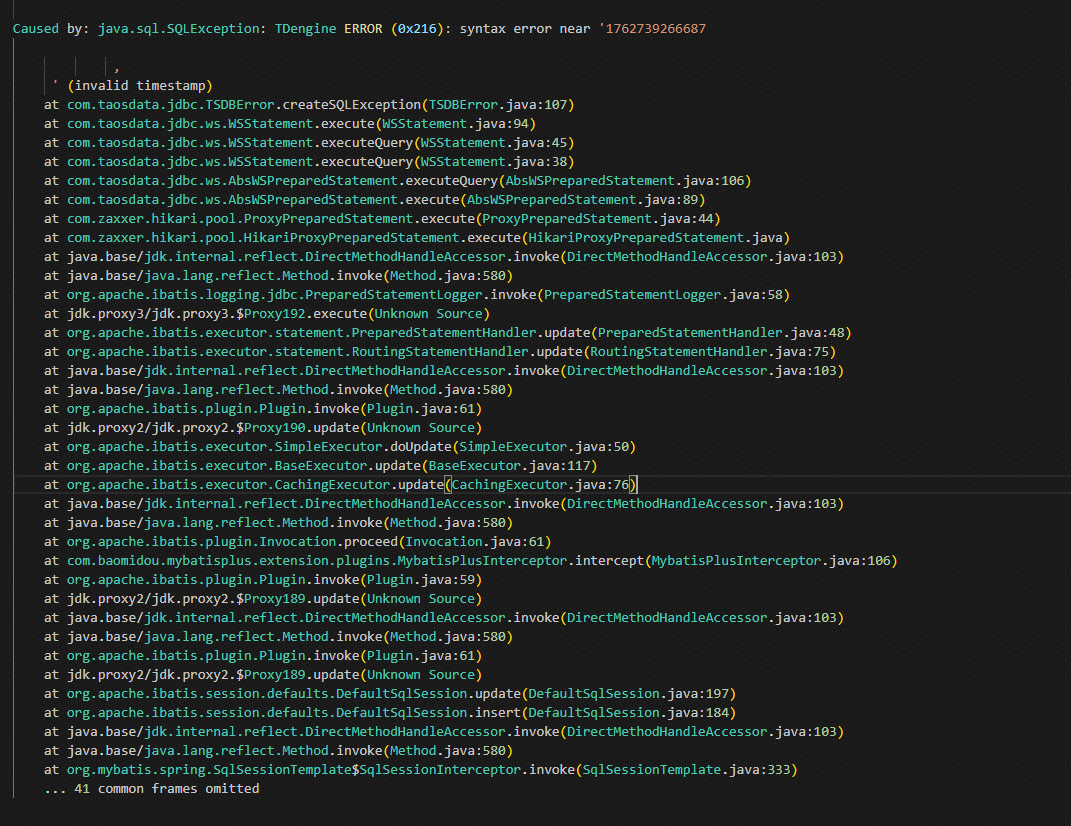Click the '41 common frames omitted' line

pyautogui.click(x=152, y=789)
